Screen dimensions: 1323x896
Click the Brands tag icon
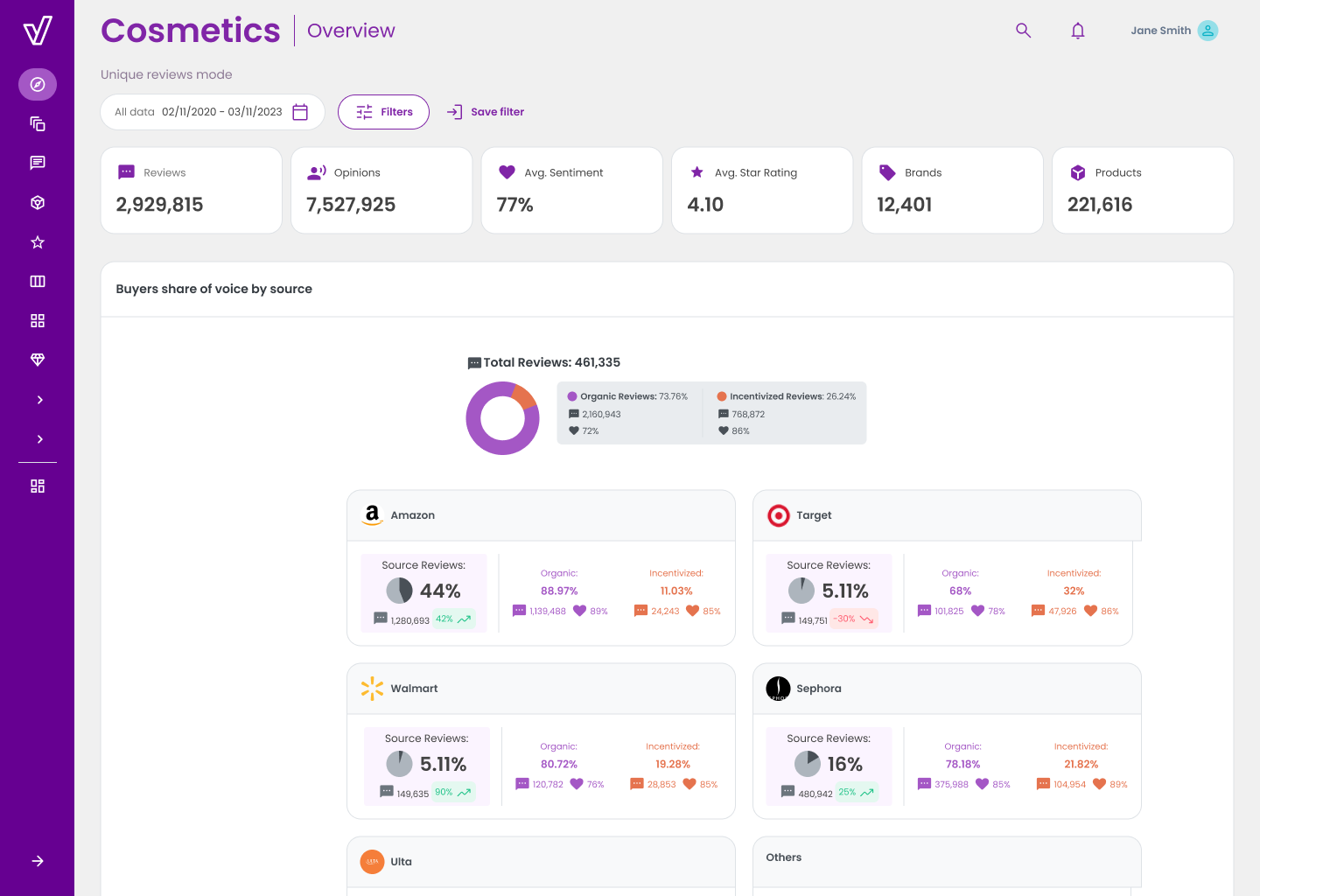[887, 172]
